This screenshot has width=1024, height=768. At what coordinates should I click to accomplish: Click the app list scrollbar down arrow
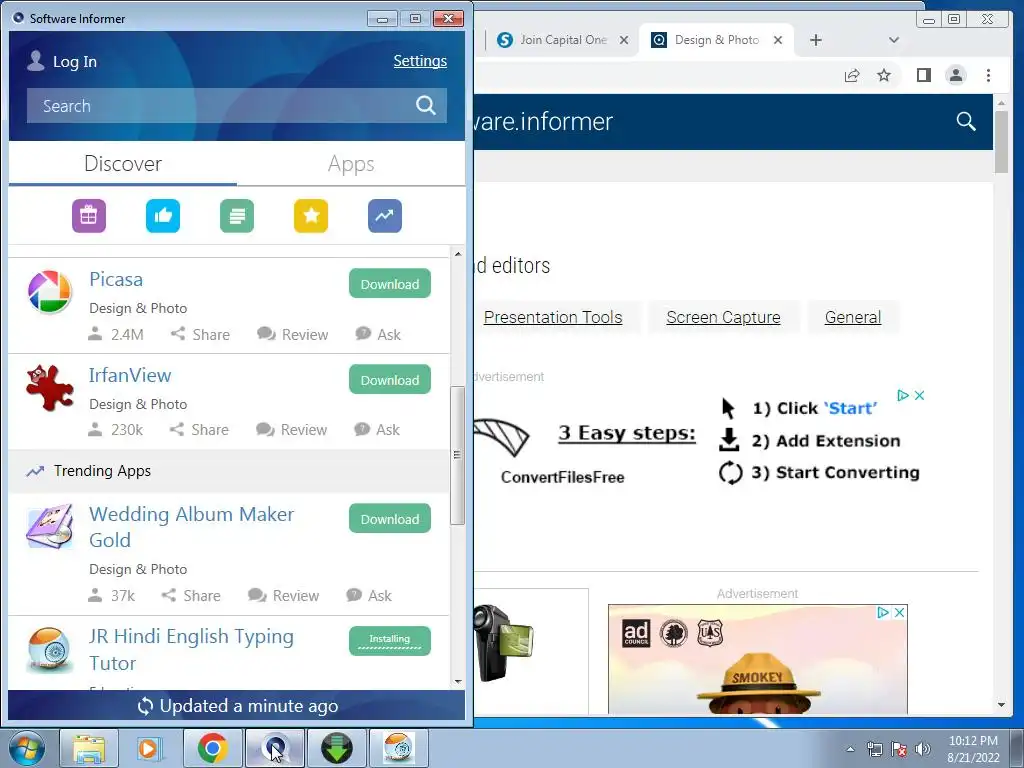[458, 682]
